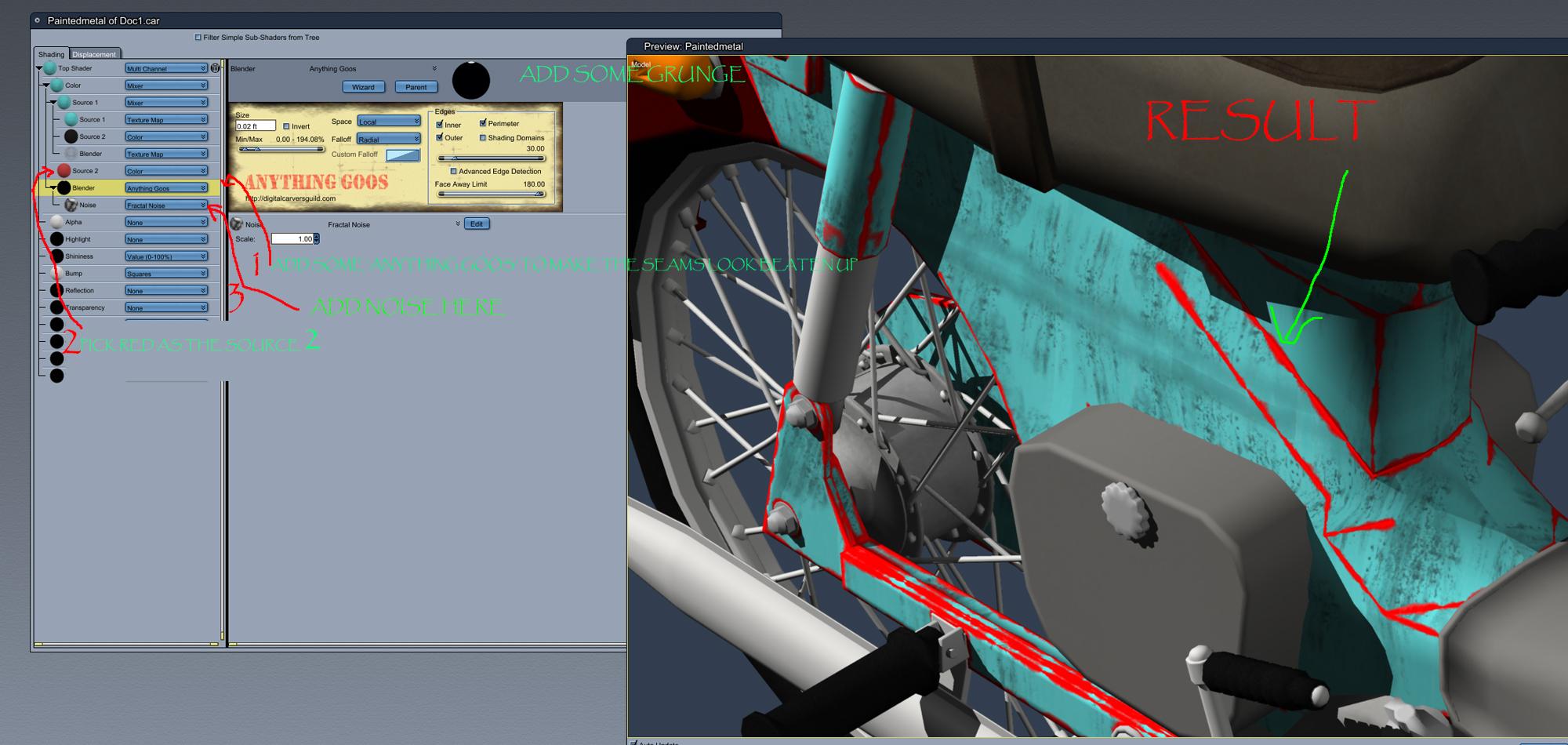Uncheck the Perimeter edges checkbox
Image resolution: width=1568 pixels, height=745 pixels.
(483, 123)
